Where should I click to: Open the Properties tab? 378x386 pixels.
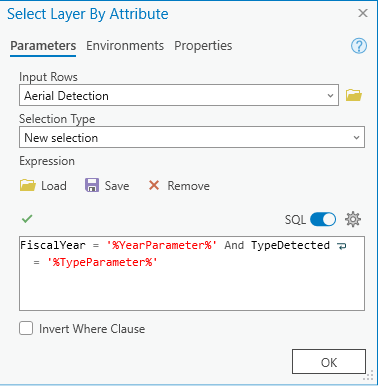click(203, 46)
